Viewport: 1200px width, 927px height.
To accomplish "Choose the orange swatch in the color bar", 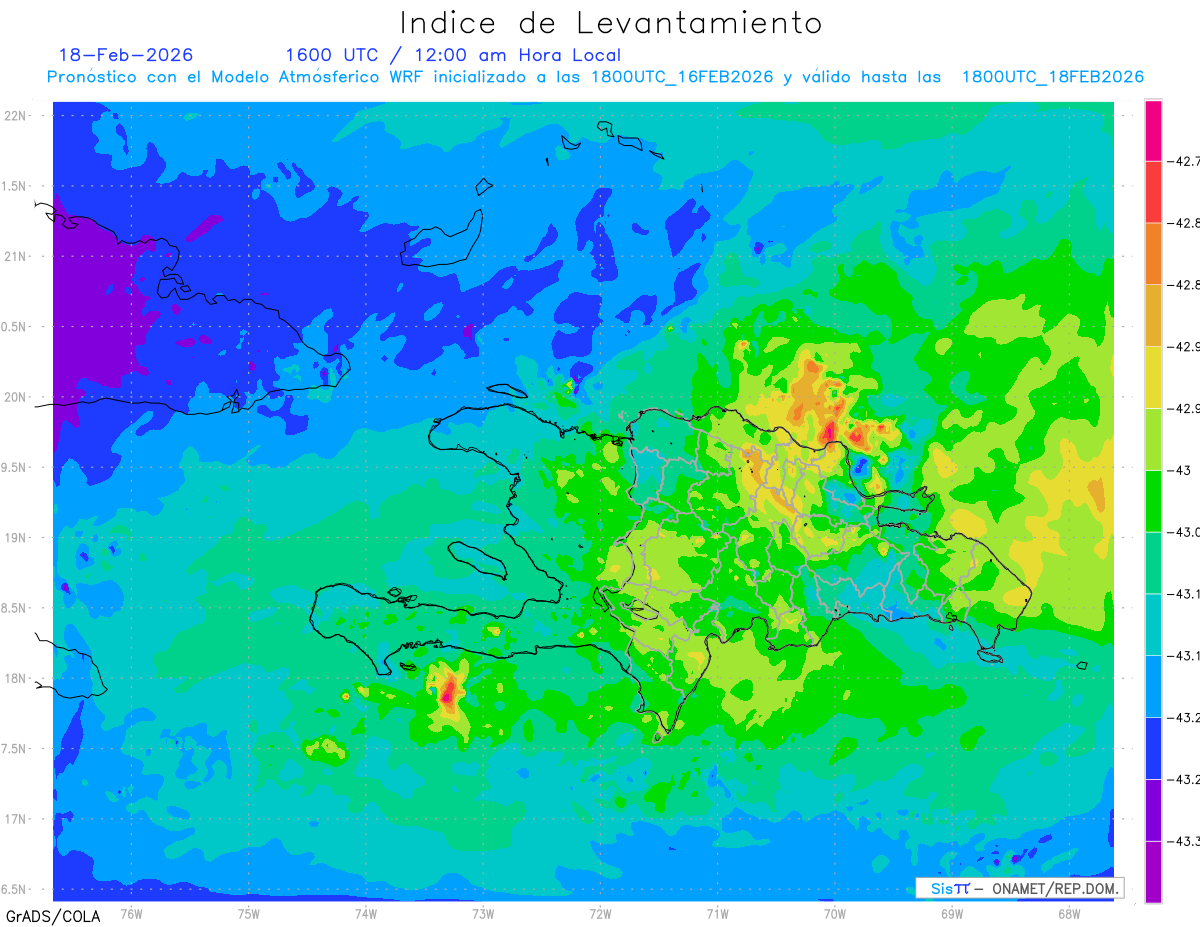I will point(1153,254).
